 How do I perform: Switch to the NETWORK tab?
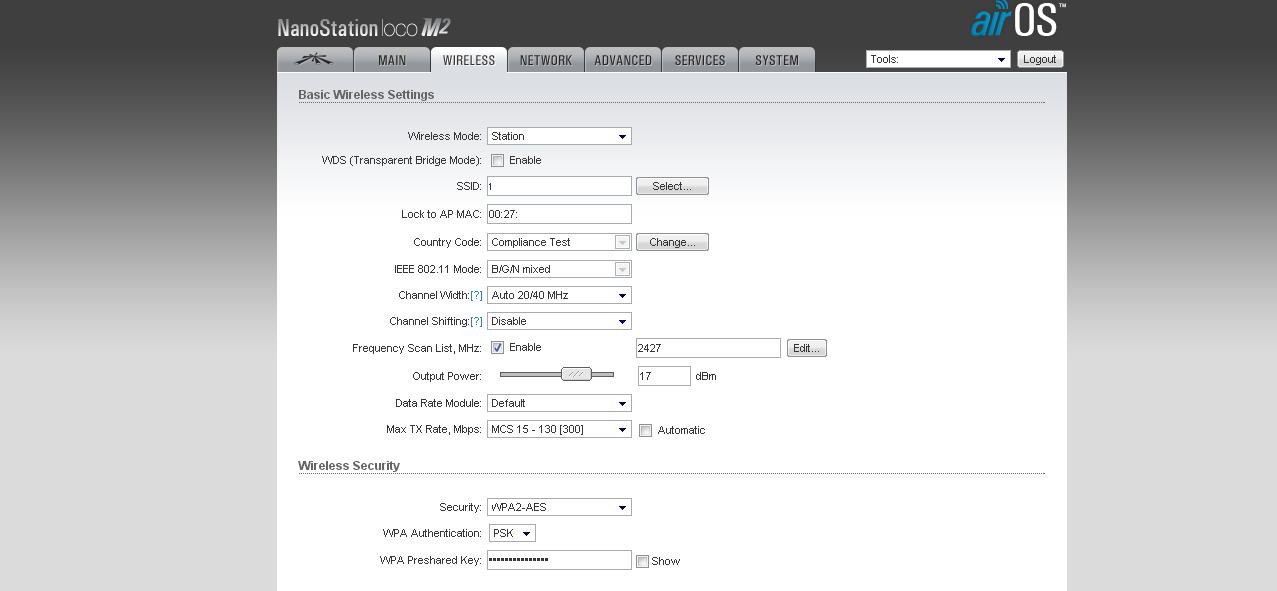(545, 60)
